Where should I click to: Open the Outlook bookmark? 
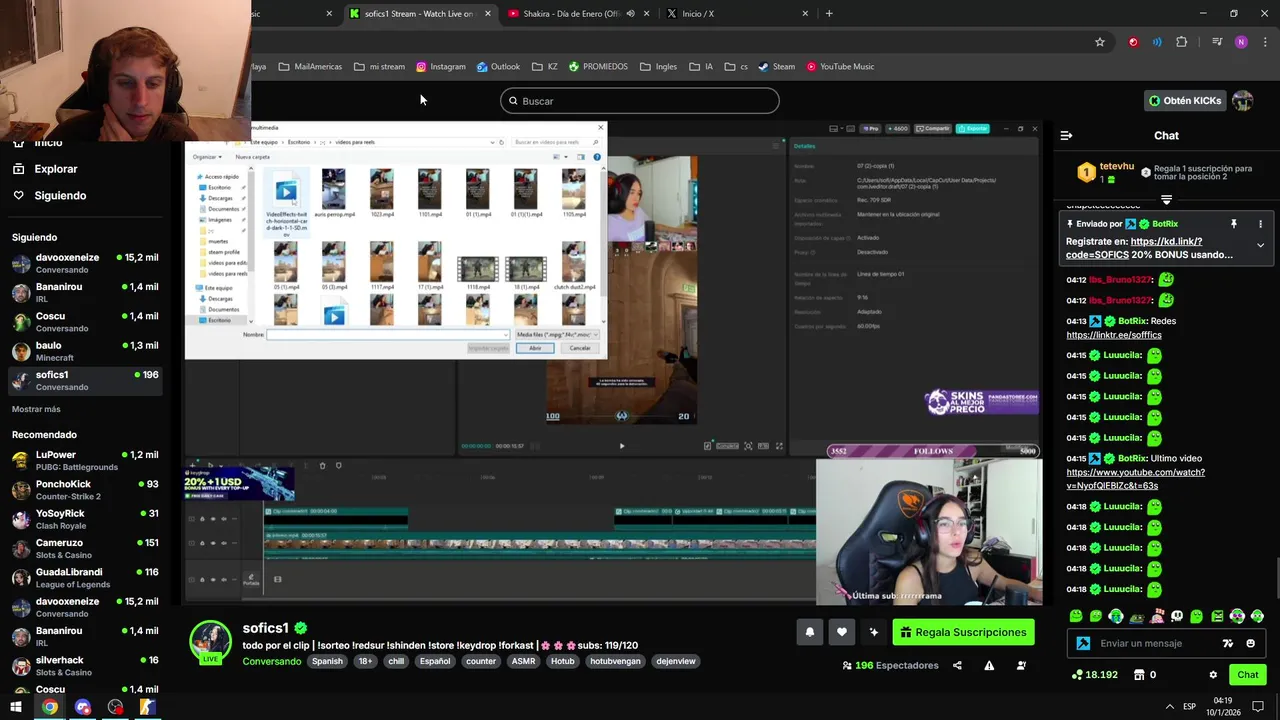pyautogui.click(x=498, y=67)
